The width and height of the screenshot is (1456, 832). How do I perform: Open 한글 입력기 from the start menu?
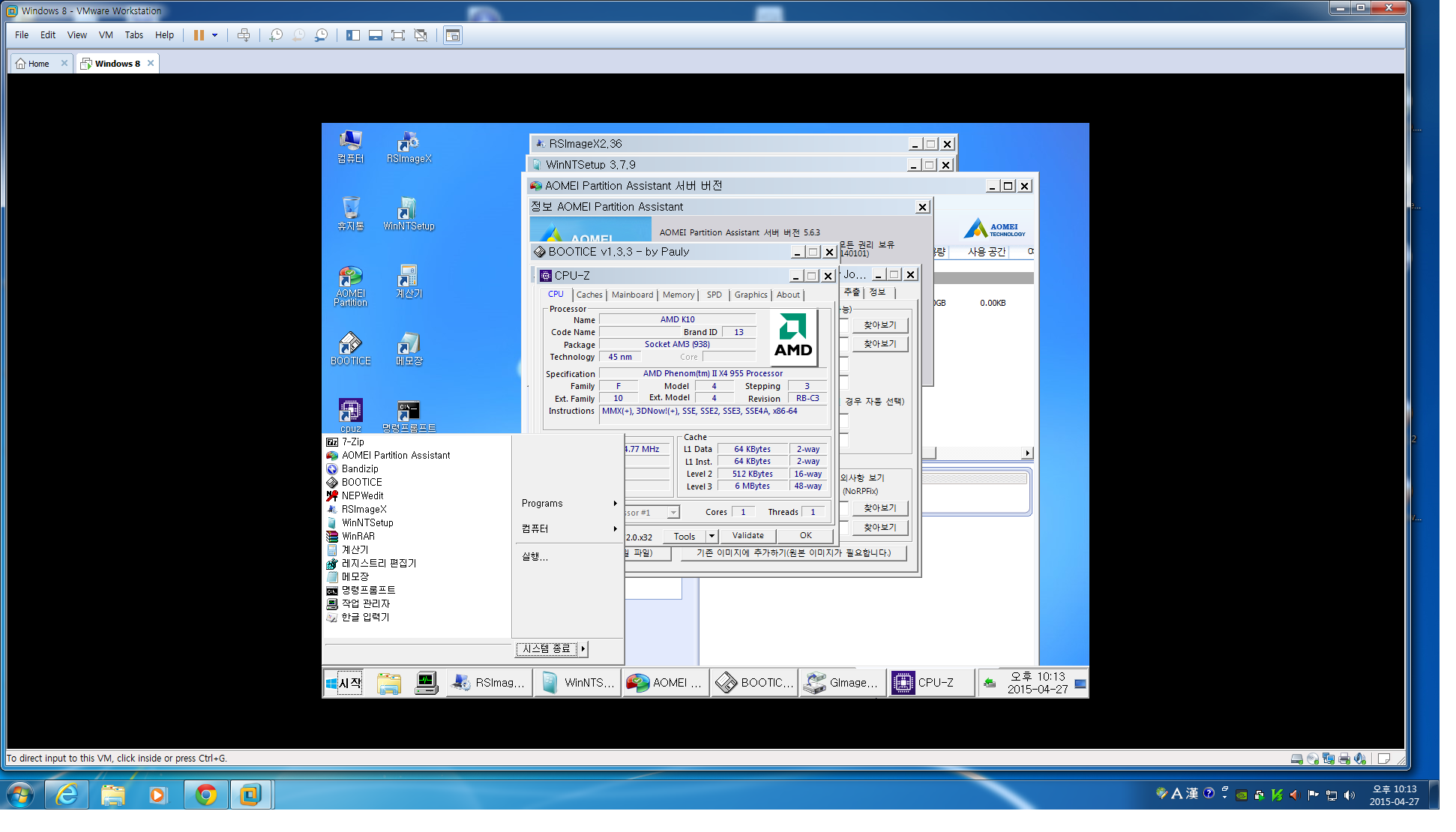point(365,618)
